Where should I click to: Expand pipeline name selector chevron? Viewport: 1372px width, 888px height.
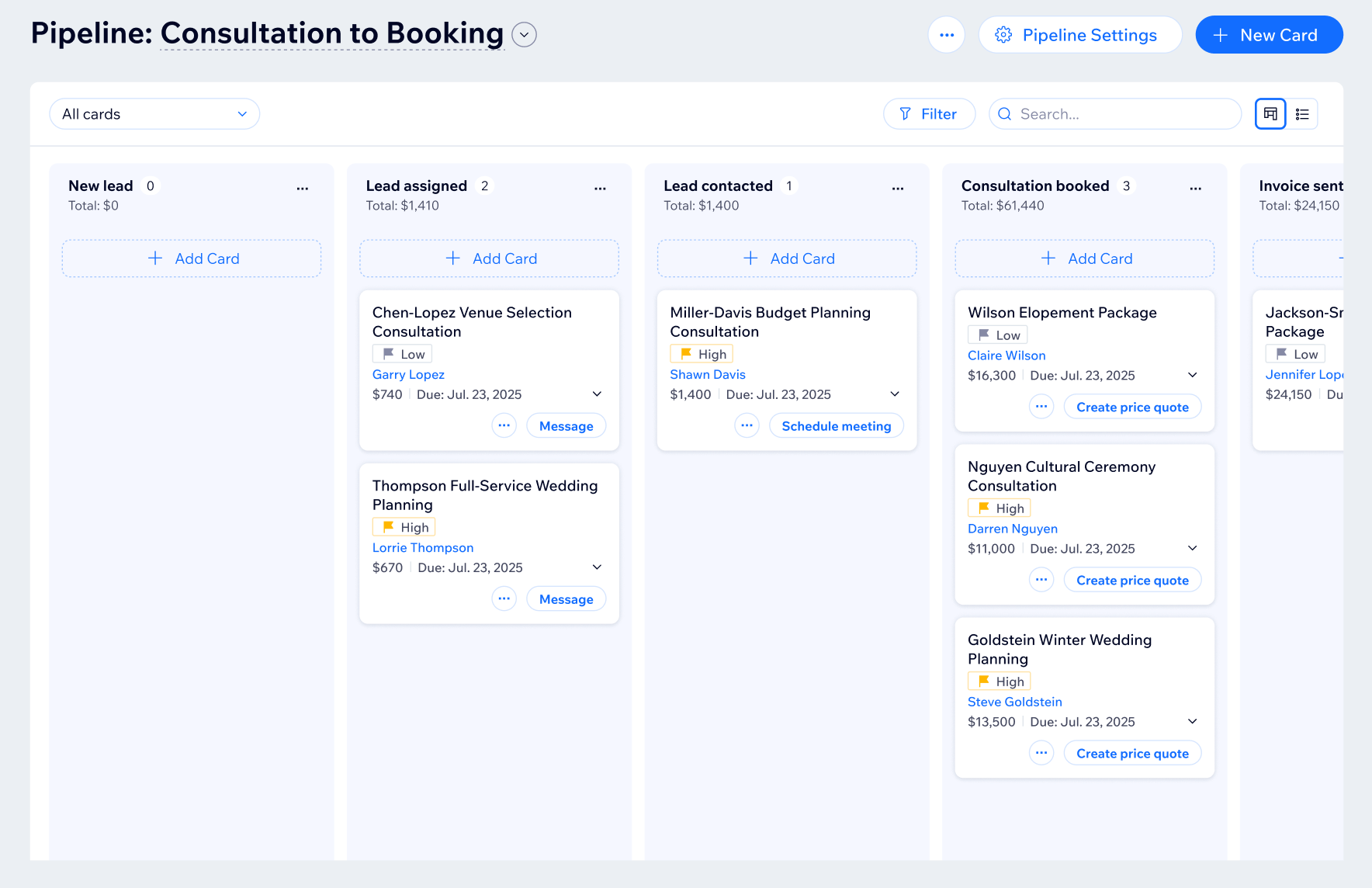click(x=524, y=35)
